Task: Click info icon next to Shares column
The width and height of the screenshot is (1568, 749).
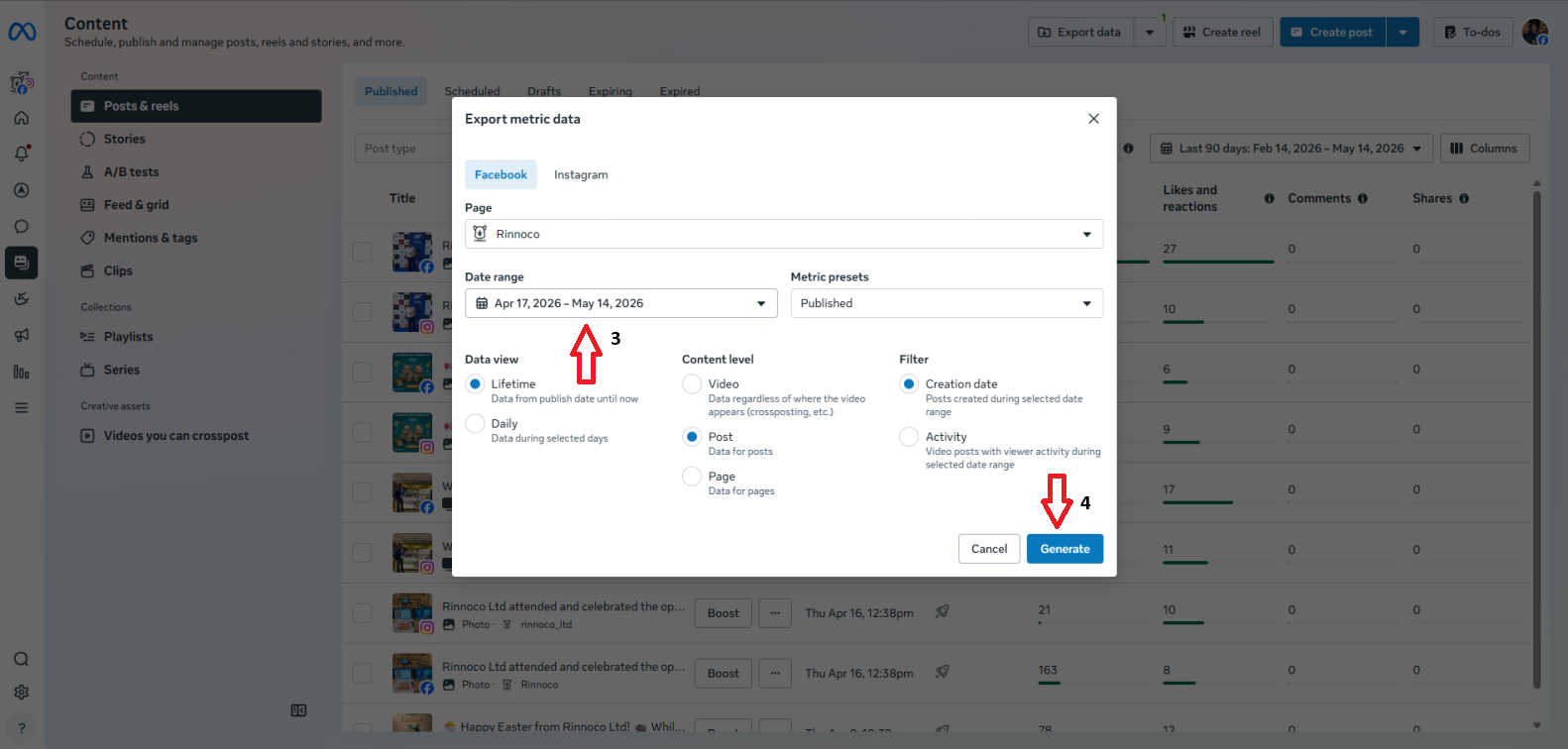Action: coord(1464,198)
